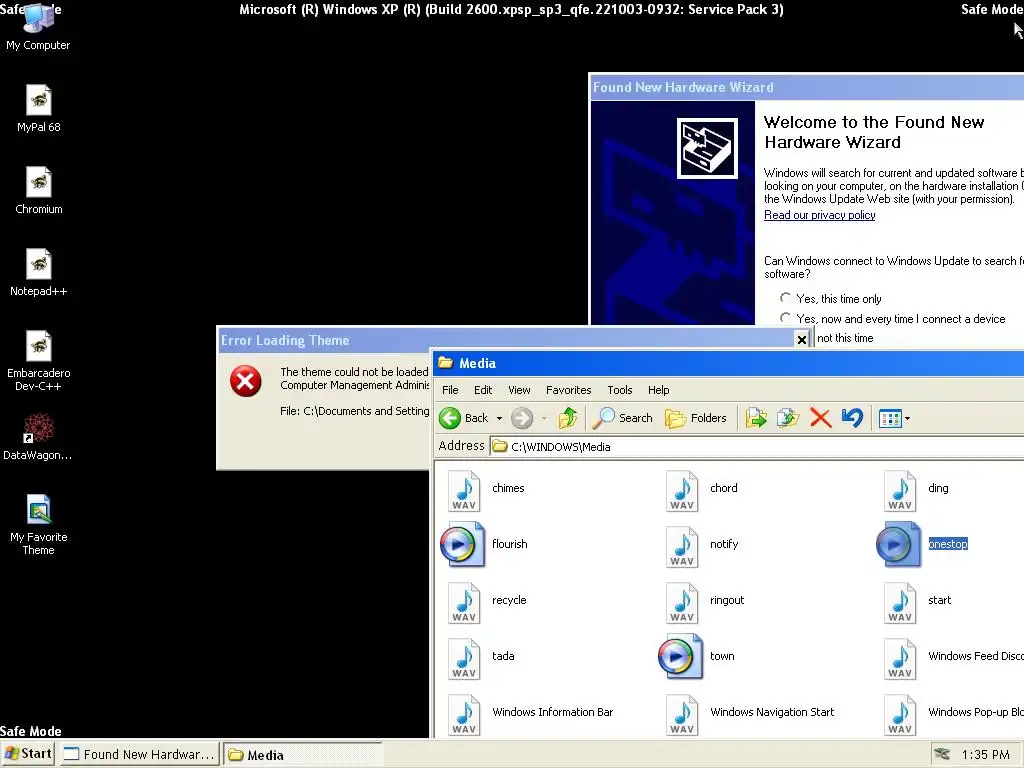1024x768 pixels.
Task: Click the Forward arrow in Media toolbar
Action: click(522, 418)
